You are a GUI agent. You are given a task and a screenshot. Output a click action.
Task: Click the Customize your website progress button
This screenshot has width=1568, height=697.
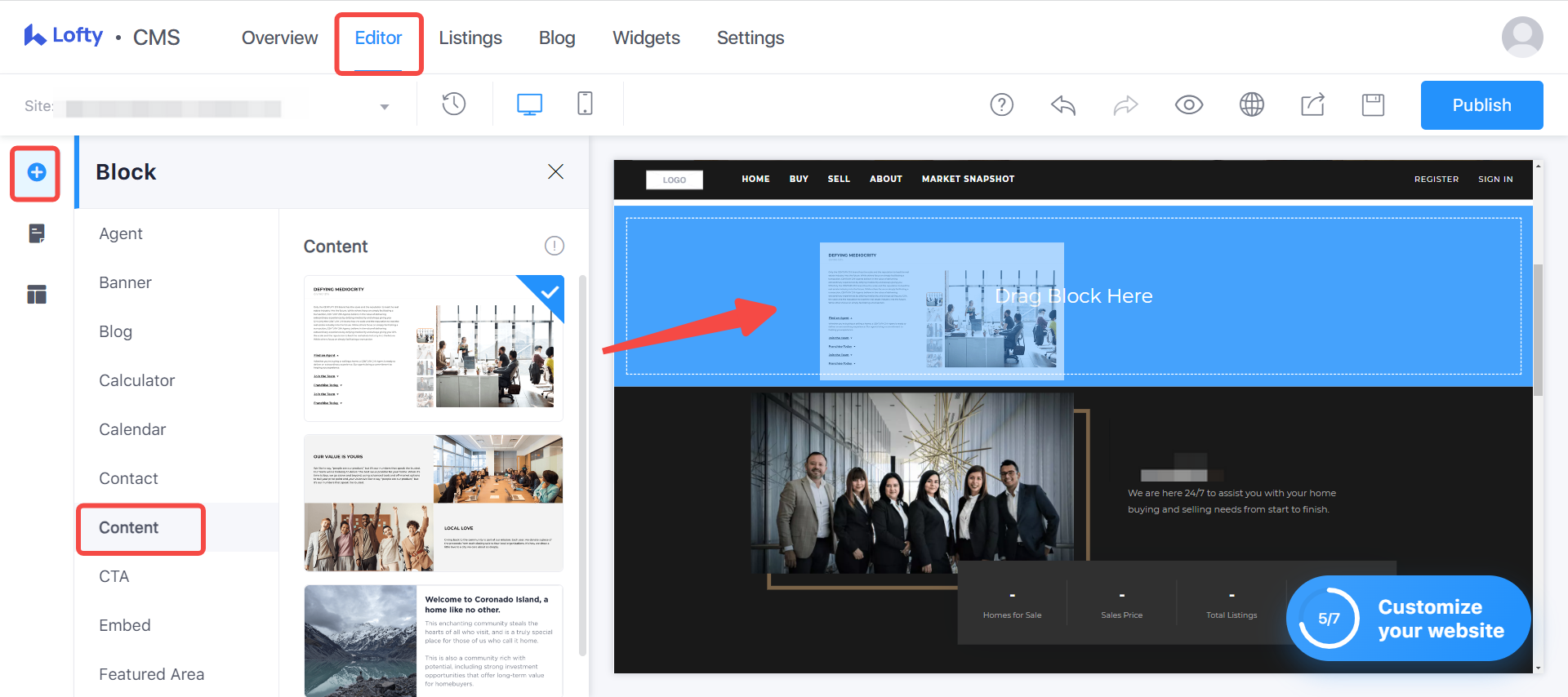coord(1409,619)
